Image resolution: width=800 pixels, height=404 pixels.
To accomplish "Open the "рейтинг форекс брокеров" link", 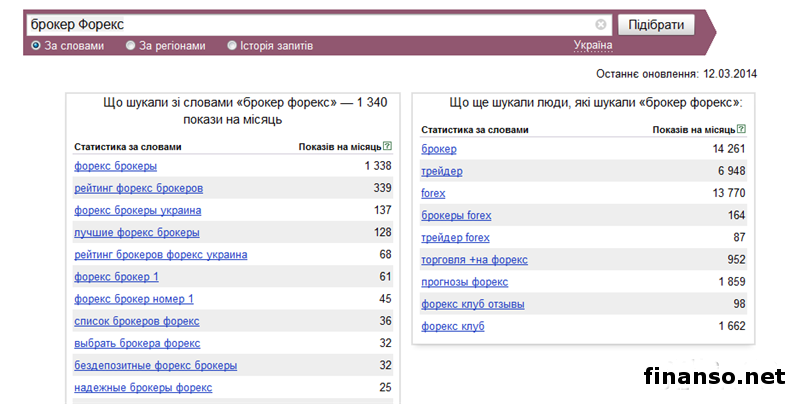I will coord(138,188).
